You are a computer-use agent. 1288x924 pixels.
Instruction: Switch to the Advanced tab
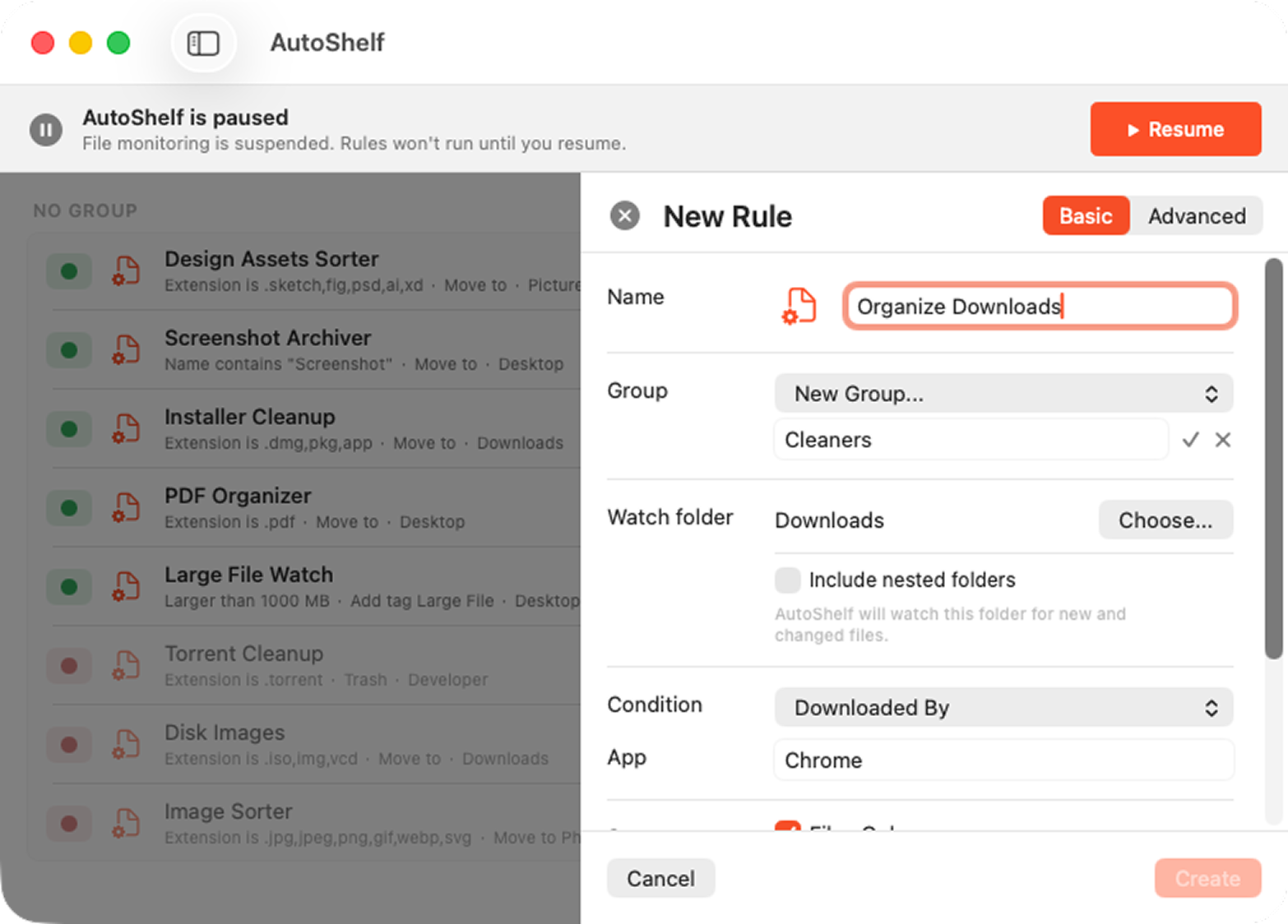(1197, 216)
